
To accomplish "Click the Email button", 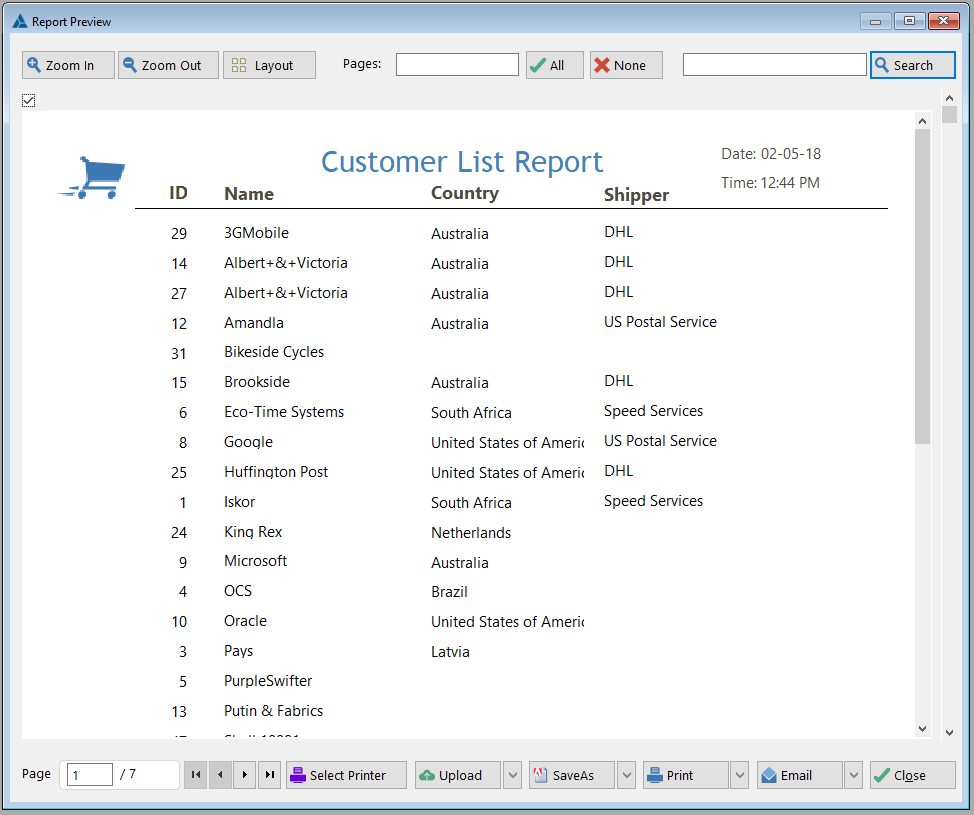I will coord(800,775).
